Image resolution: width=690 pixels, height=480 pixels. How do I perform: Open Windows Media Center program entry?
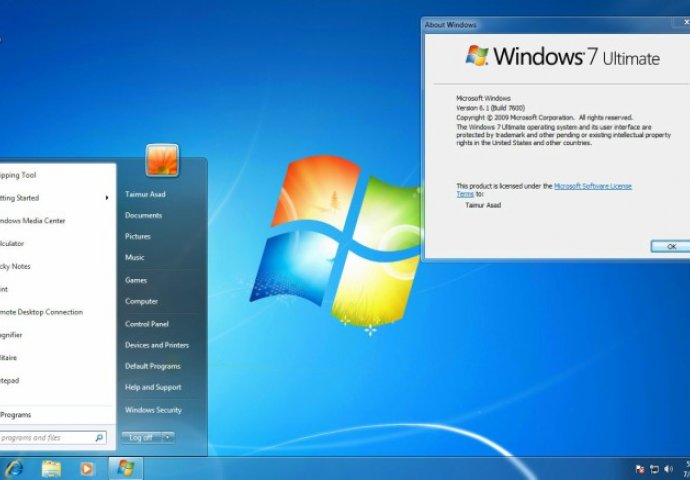tap(37, 220)
